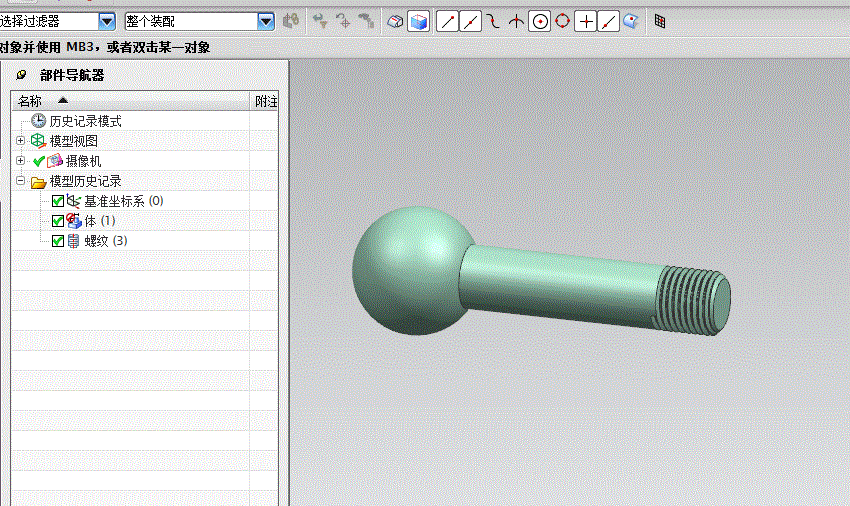Enable the Intersection snap icon

tap(516, 22)
